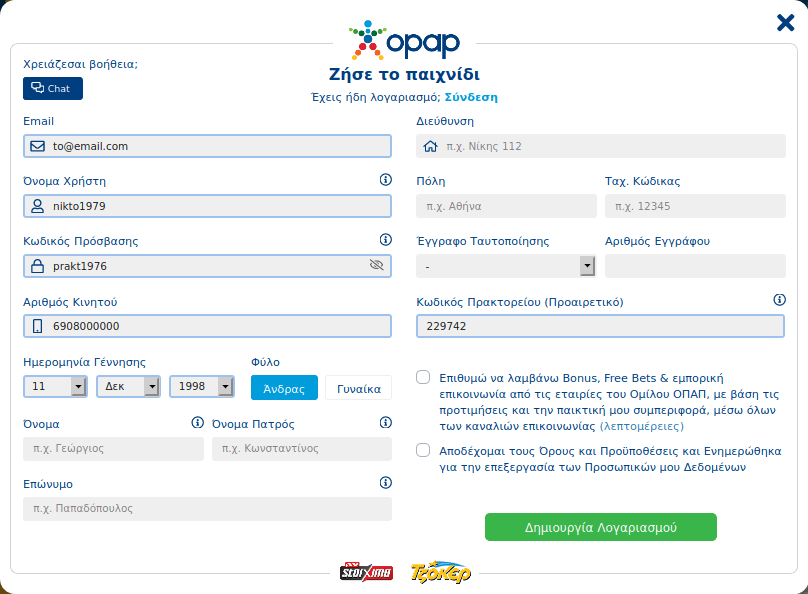Viewport: 808px width, 594px height.
Task: Click the Επώνυμο surname field
Action: [207, 508]
